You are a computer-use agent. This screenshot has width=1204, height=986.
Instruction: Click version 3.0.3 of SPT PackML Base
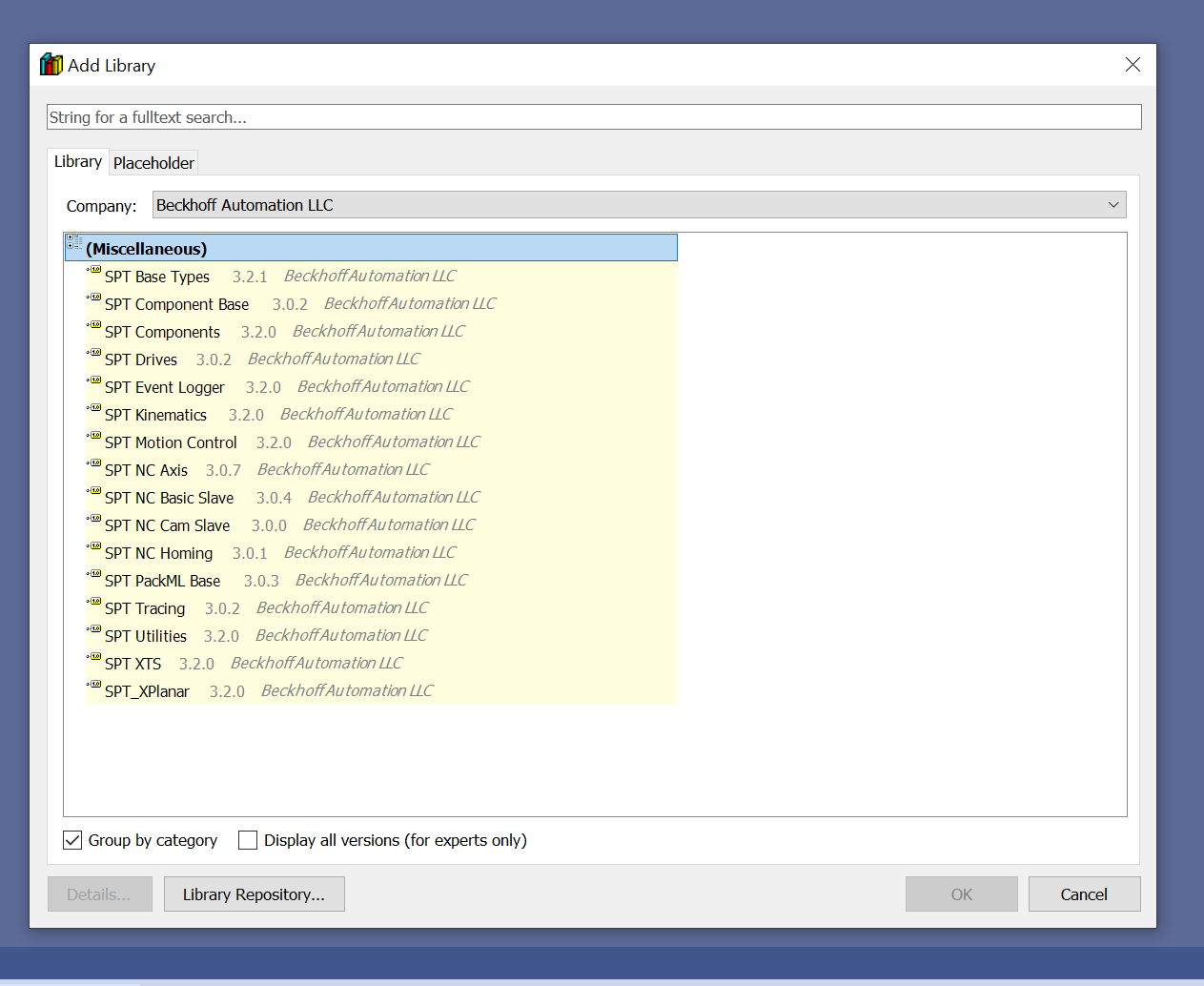[x=261, y=581]
